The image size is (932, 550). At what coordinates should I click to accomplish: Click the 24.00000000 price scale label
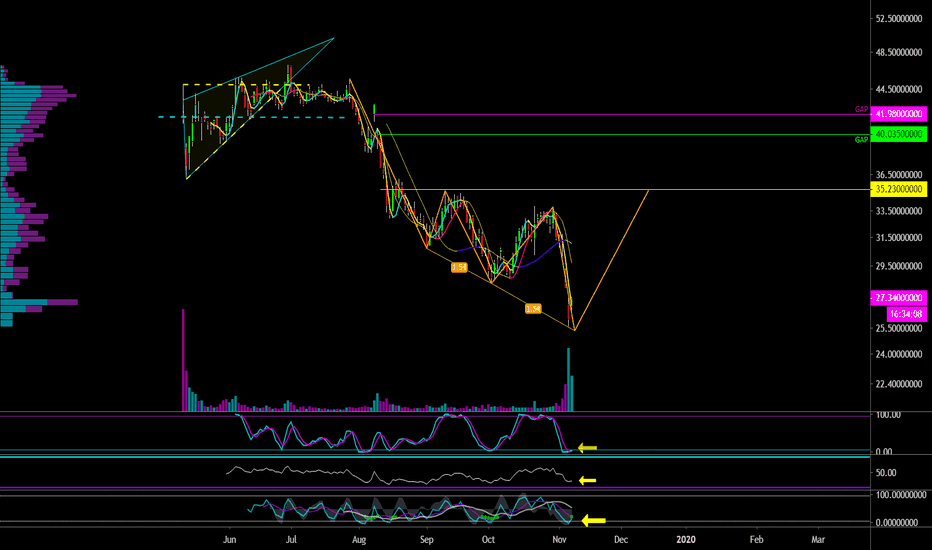pyautogui.click(x=899, y=354)
